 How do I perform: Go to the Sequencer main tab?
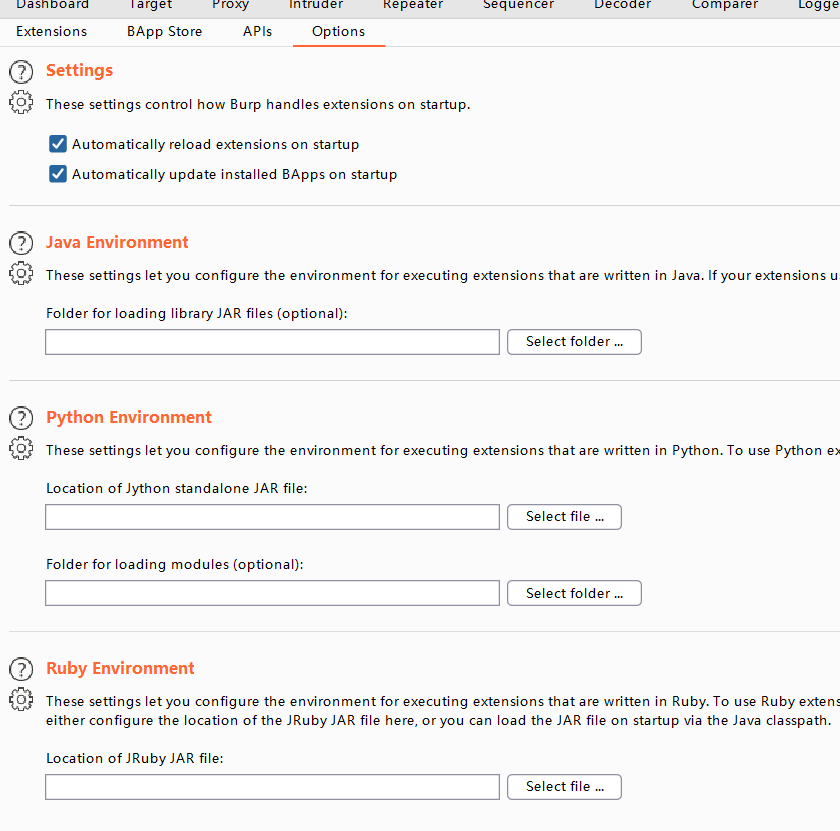518,5
